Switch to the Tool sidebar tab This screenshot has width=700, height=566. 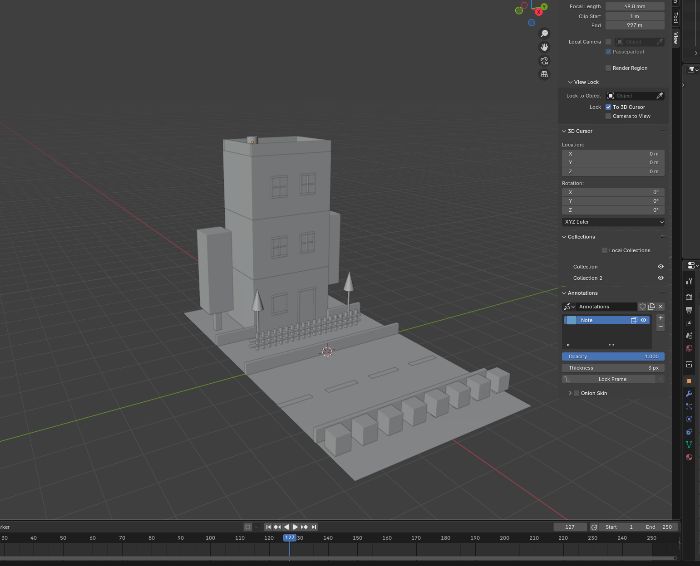coord(676,18)
